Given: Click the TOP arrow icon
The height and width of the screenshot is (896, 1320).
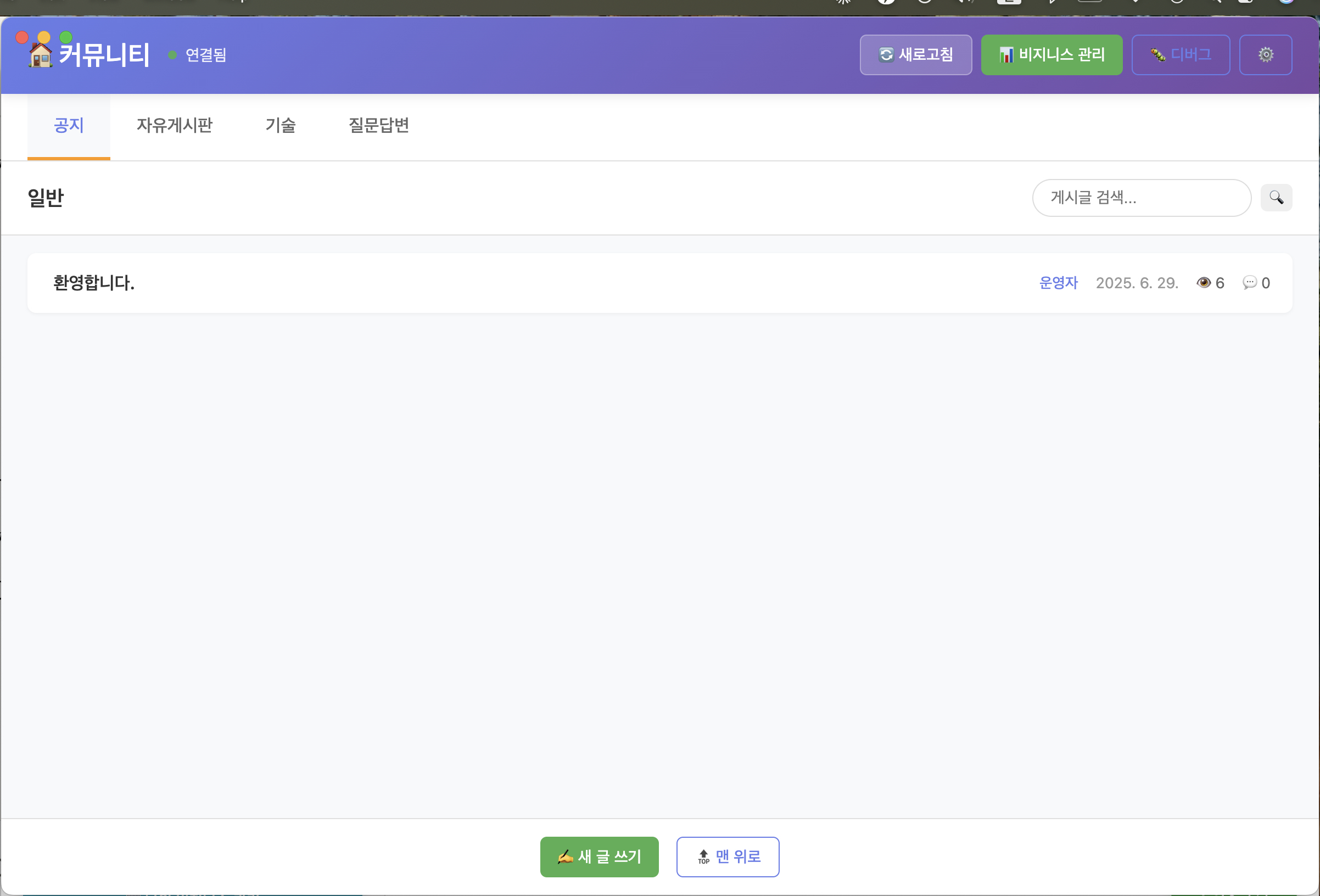Looking at the screenshot, I should [703, 857].
